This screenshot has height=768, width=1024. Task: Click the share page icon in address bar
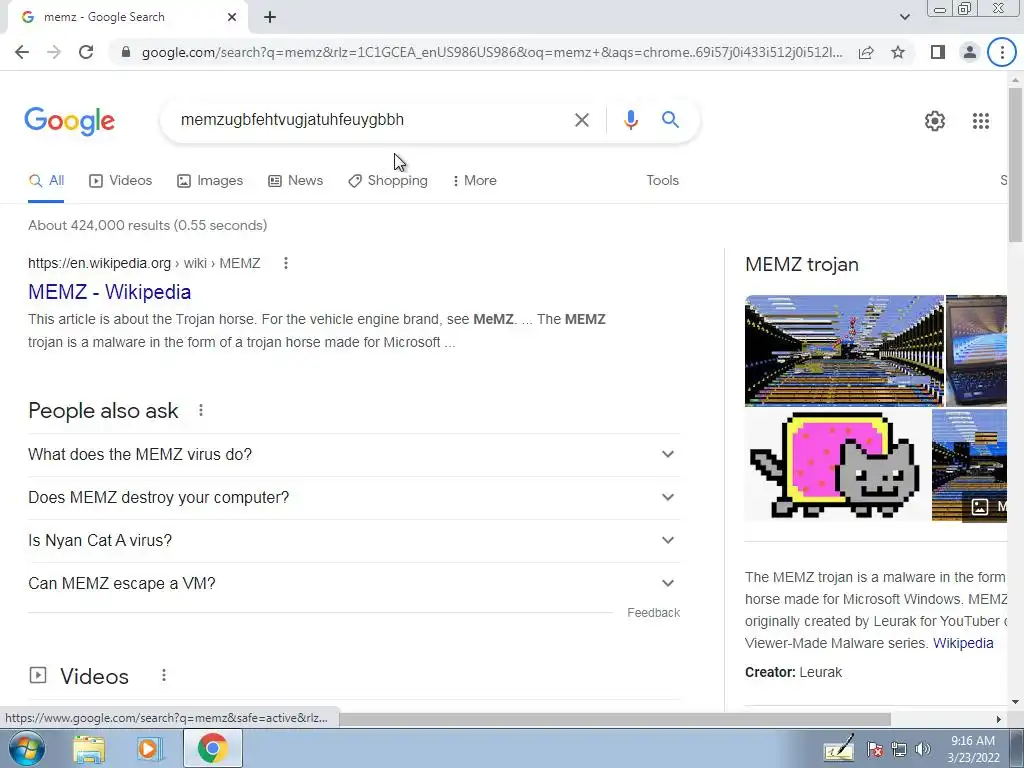[866, 52]
